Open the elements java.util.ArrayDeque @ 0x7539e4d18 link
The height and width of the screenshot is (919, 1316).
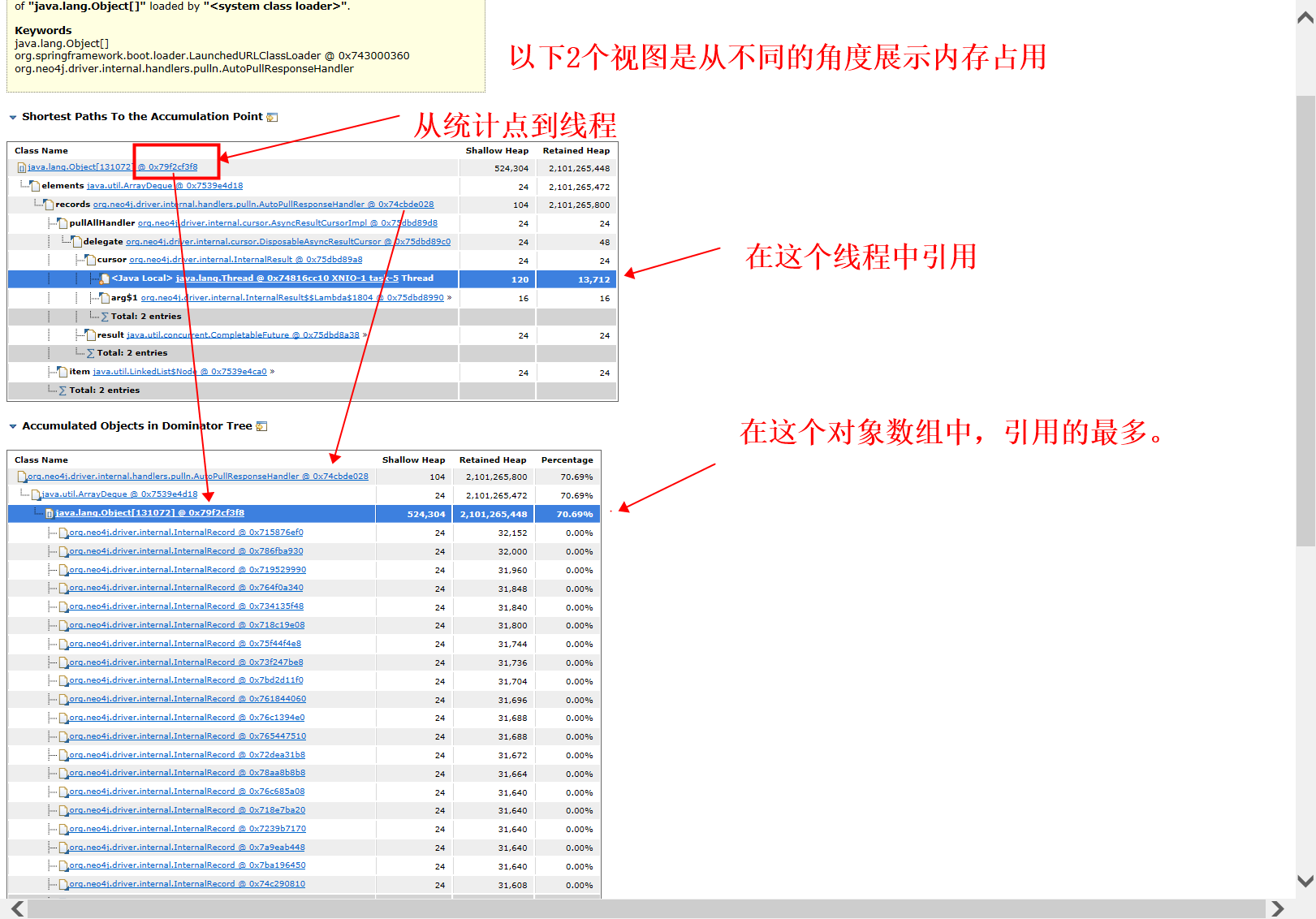coord(165,186)
